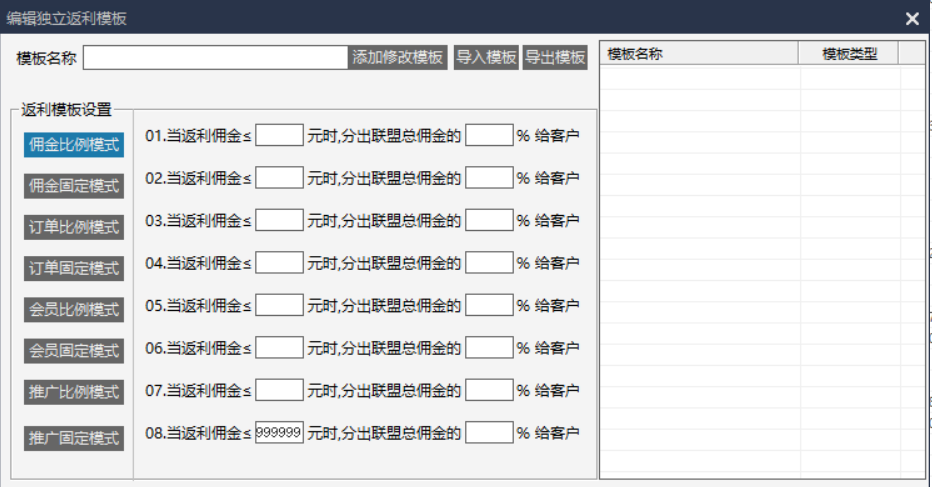Choose the 订单比例模式 option
Image resolution: width=932 pixels, height=487 pixels.
pyautogui.click(x=74, y=227)
